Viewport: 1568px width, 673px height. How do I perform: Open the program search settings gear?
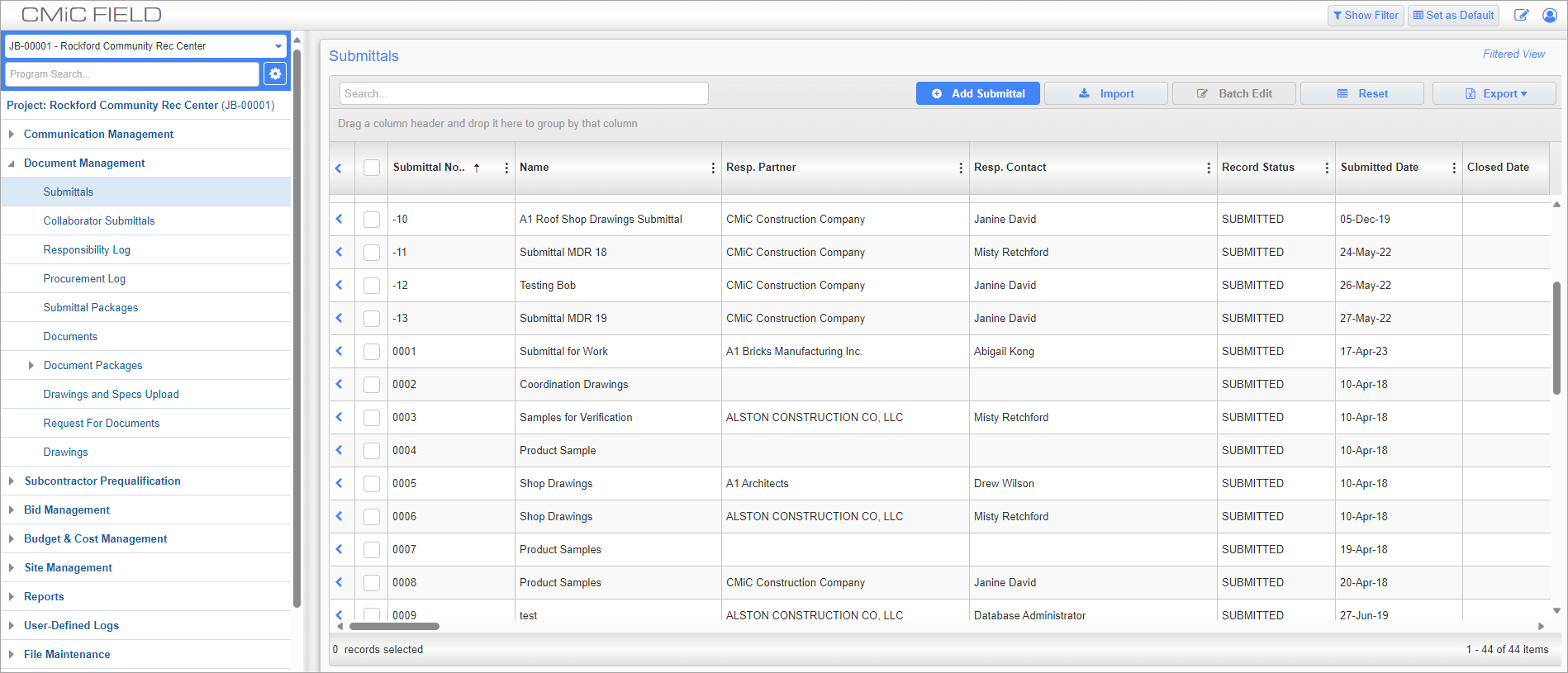tap(275, 73)
